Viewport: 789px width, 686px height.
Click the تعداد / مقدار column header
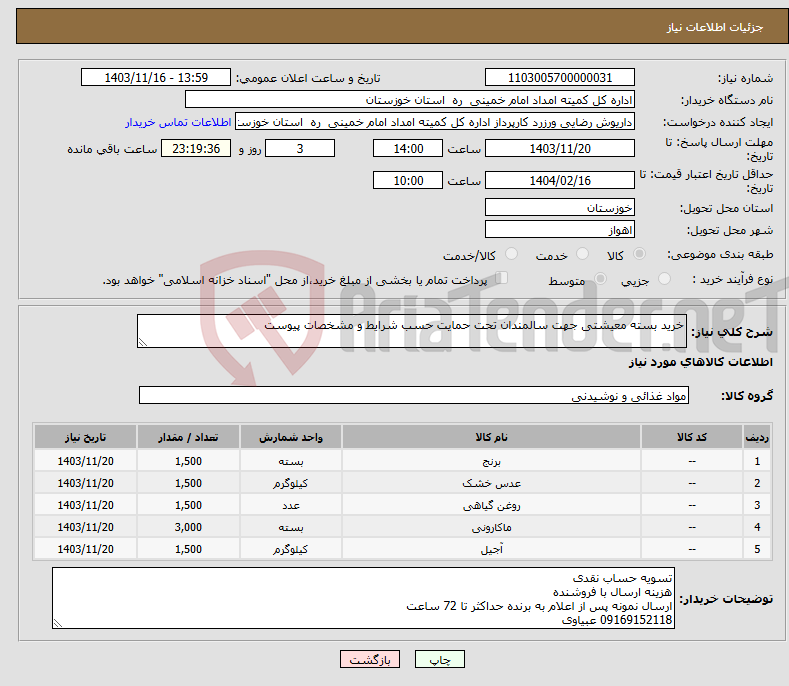(188, 437)
